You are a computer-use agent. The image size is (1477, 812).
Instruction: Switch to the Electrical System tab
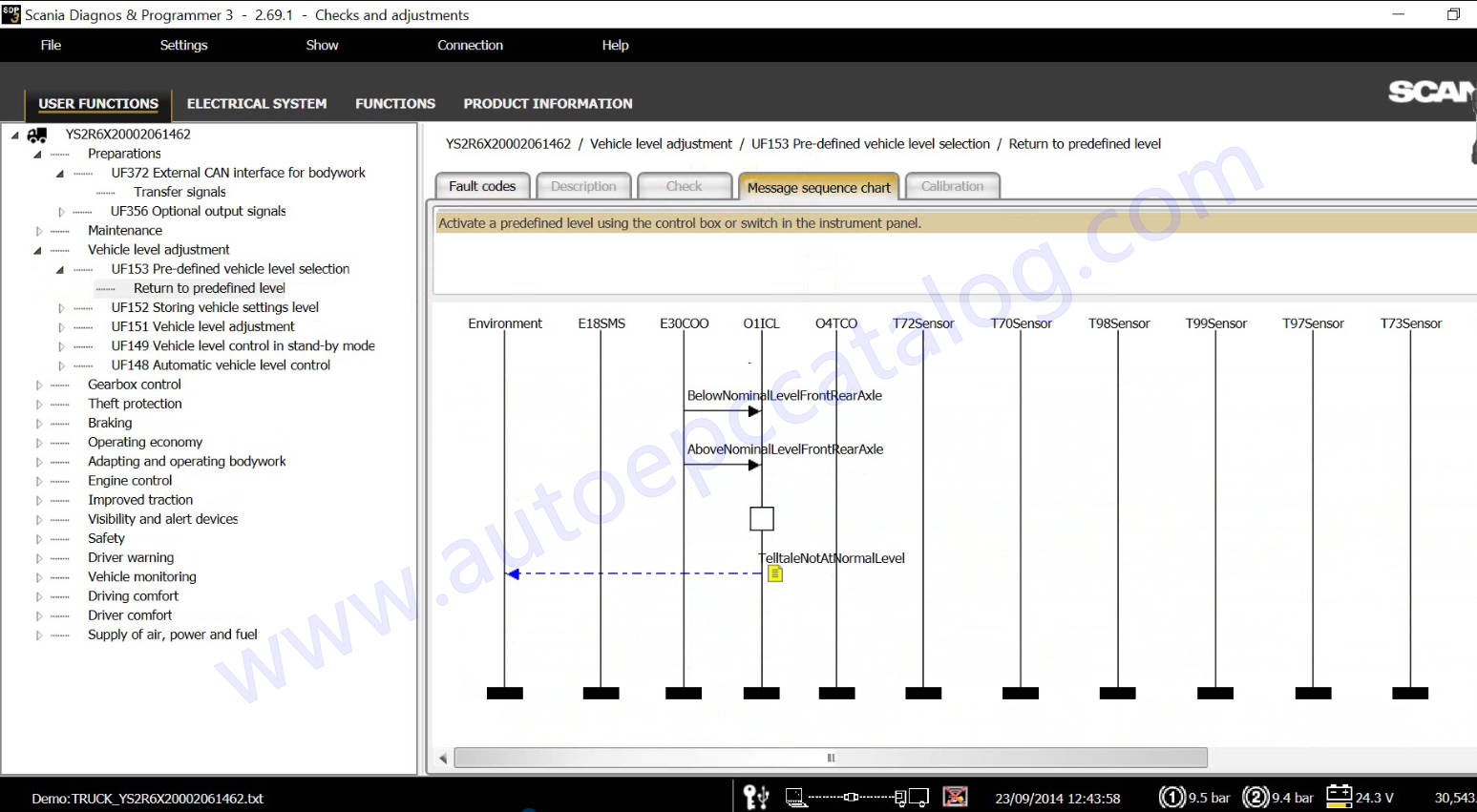(x=256, y=103)
